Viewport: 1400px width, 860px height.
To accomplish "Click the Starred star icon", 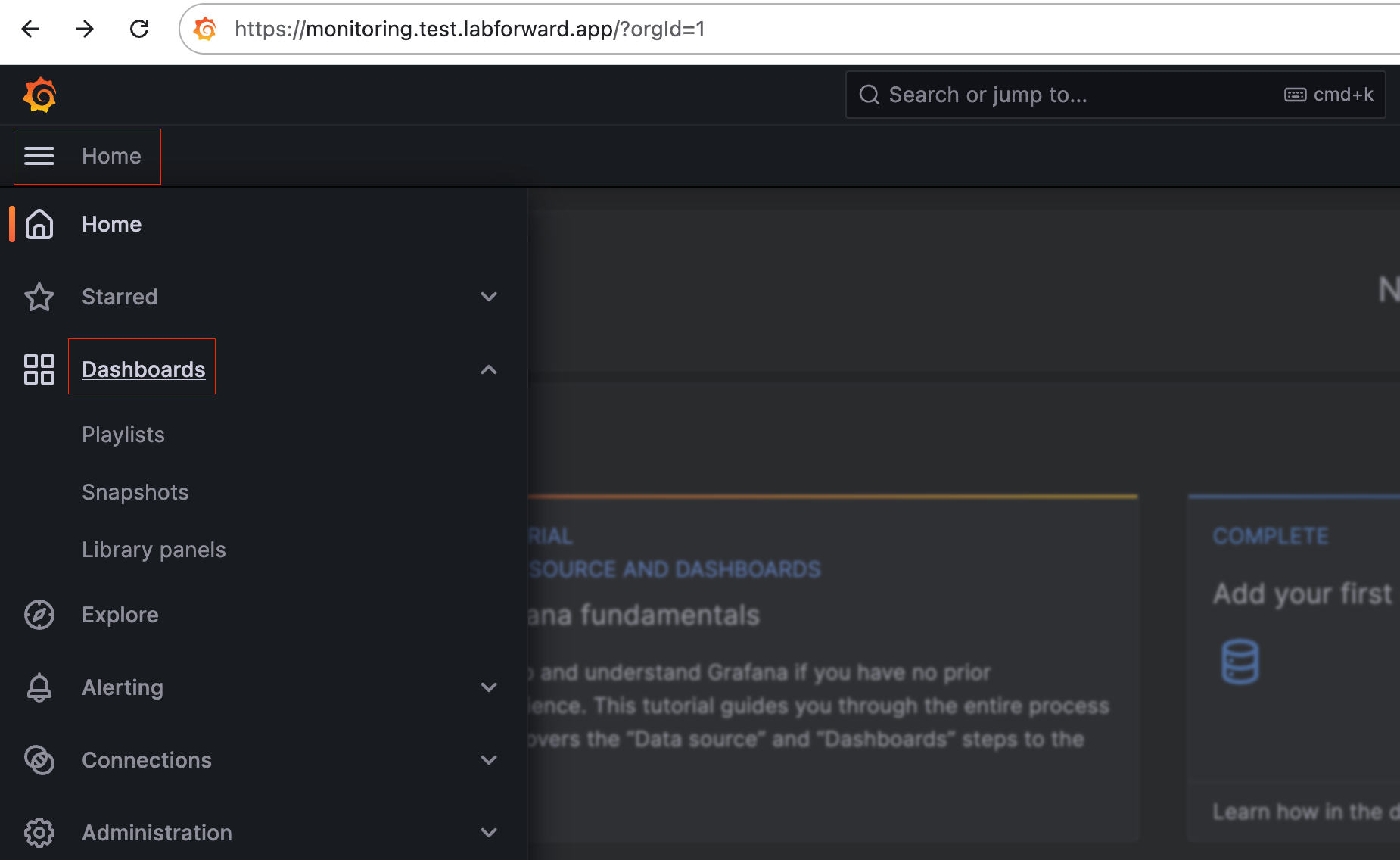I will coord(39,297).
